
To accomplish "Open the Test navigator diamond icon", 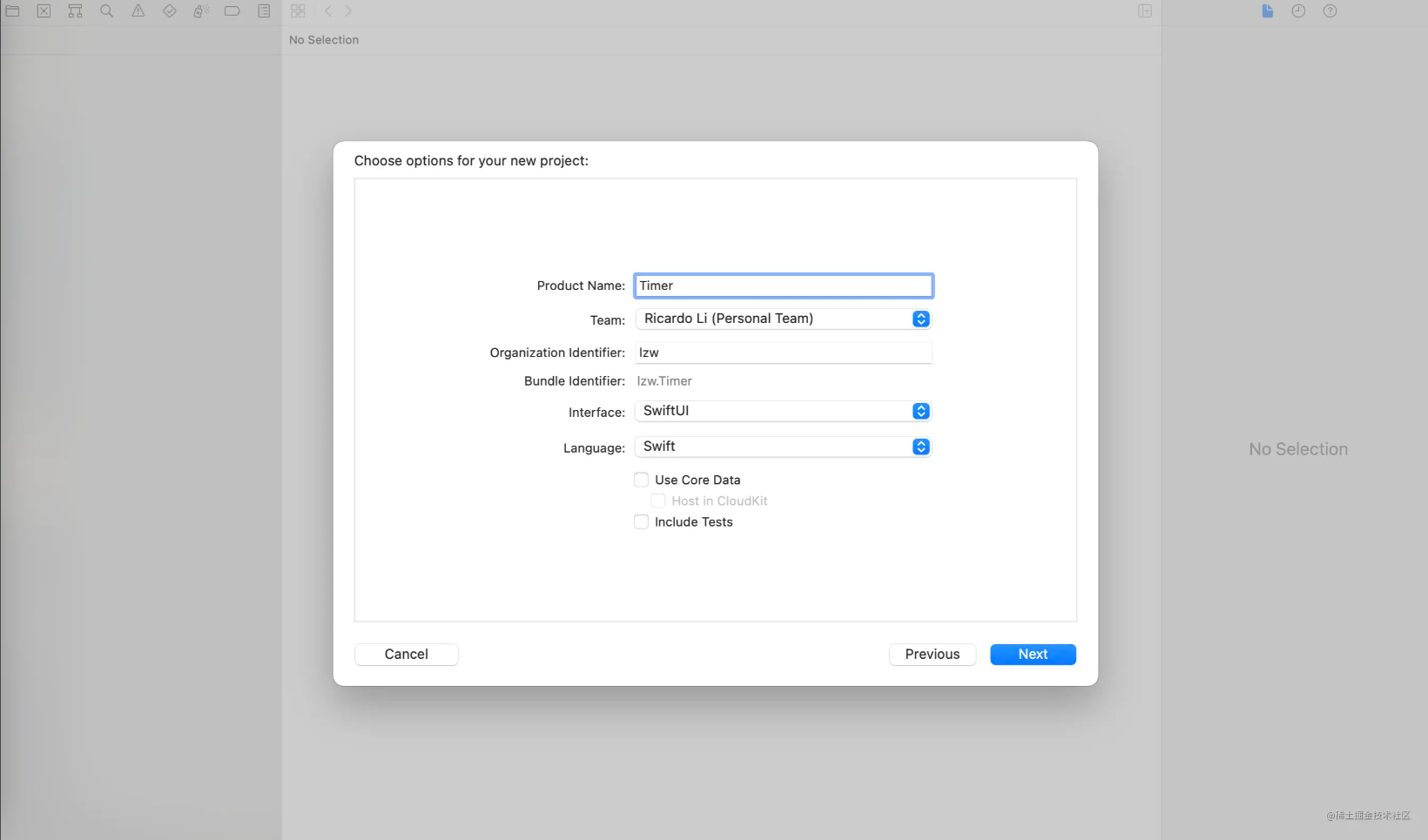I will point(169,11).
